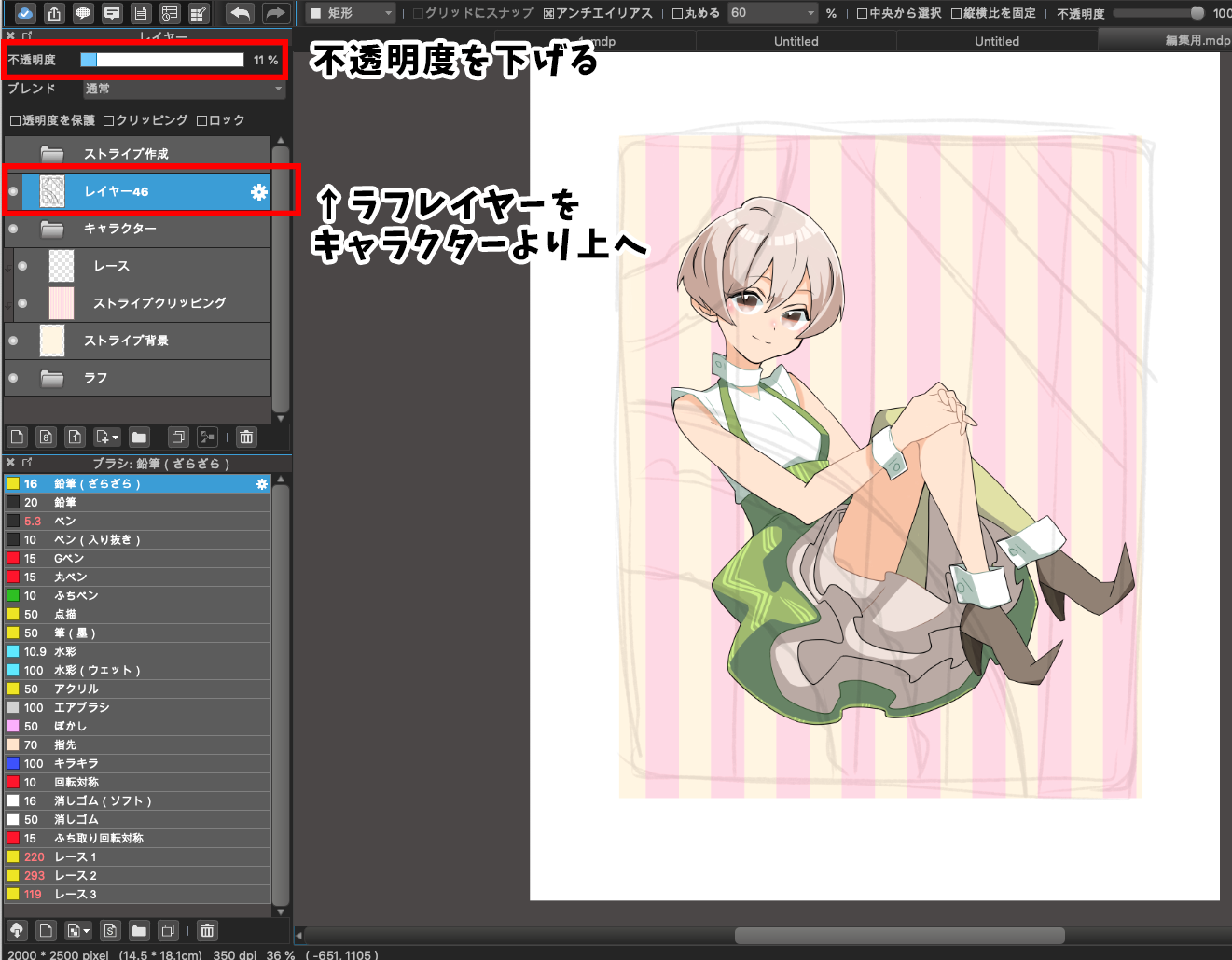Select the エアブラシ brush
Screen dimensions: 1232x960
coord(81,707)
